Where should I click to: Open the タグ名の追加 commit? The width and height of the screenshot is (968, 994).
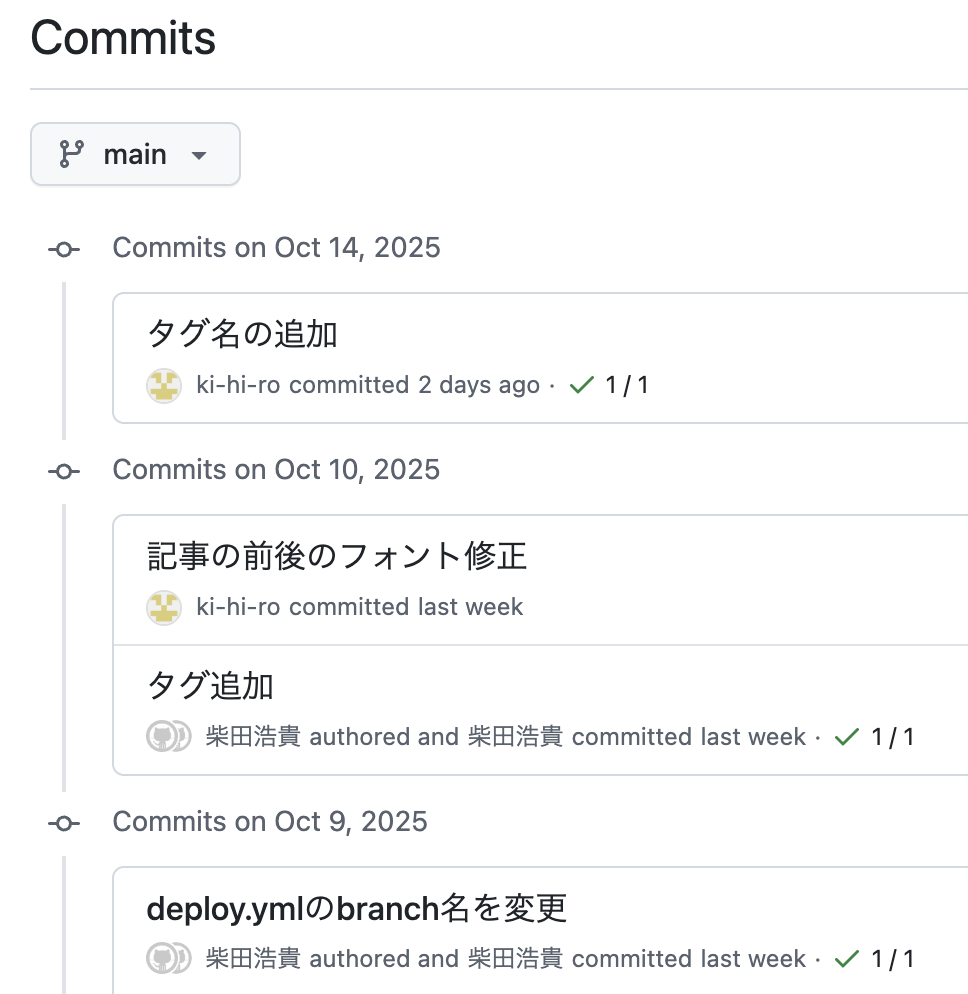(242, 334)
